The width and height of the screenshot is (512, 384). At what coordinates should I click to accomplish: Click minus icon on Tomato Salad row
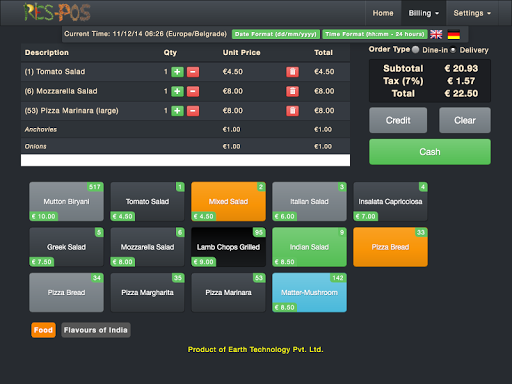click(193, 72)
